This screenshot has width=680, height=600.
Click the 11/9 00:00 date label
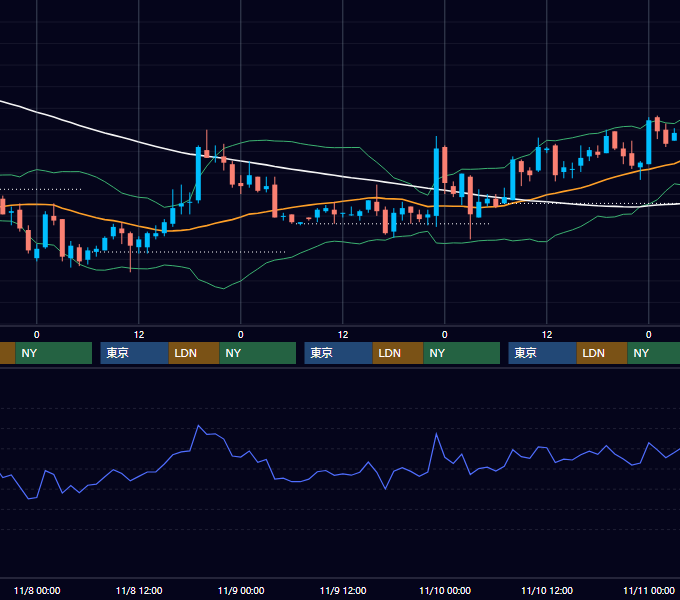(241, 590)
